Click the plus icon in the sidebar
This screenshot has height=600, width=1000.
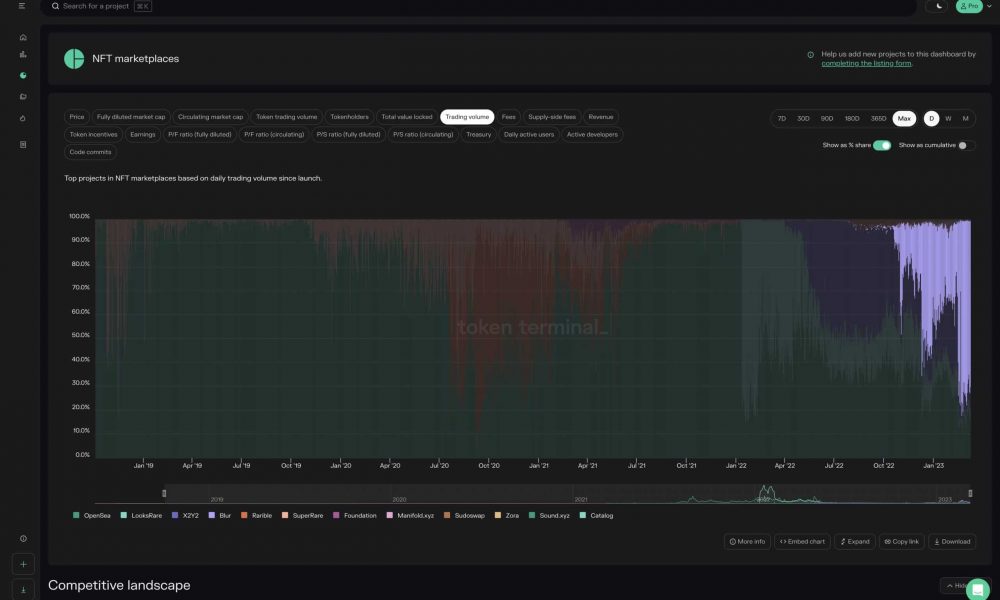(23, 564)
